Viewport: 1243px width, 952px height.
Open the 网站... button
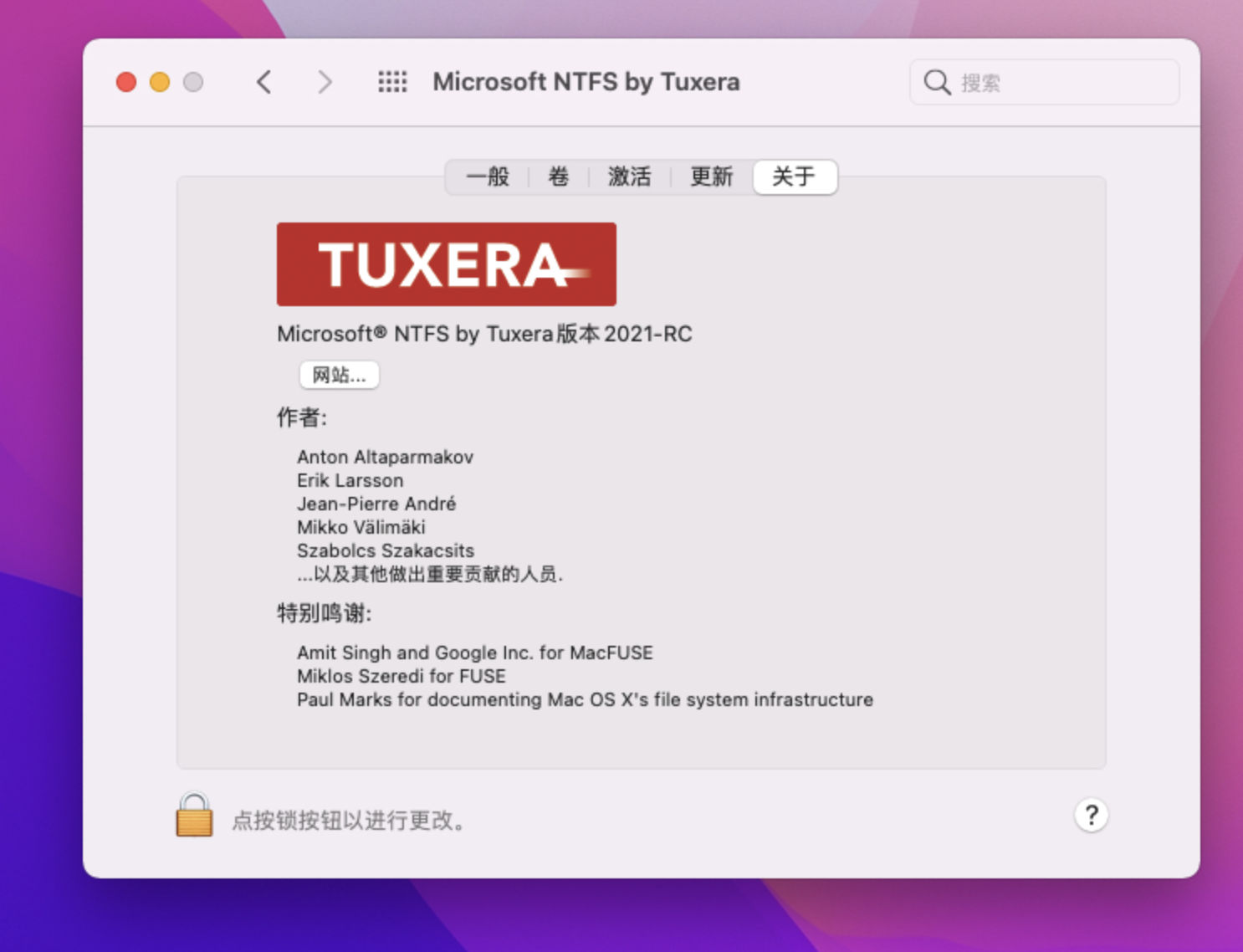tap(339, 375)
